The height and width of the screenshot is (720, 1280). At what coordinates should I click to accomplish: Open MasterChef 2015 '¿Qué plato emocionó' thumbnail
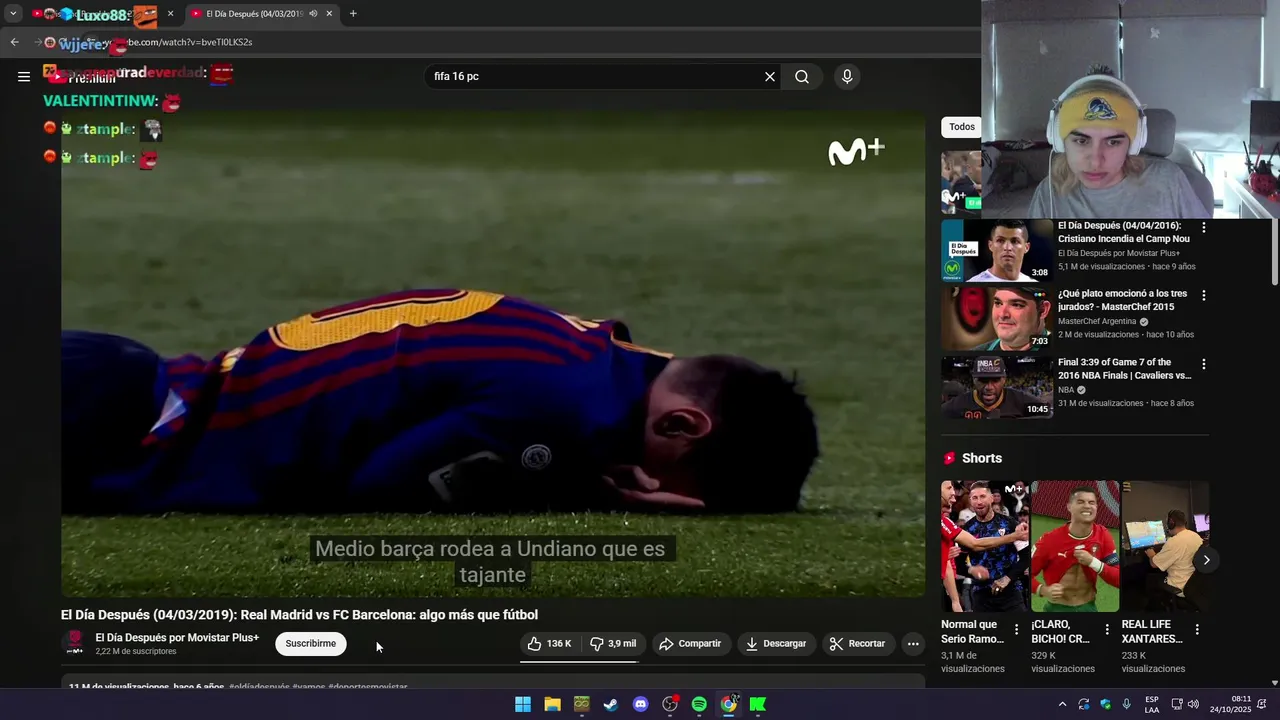click(997, 318)
